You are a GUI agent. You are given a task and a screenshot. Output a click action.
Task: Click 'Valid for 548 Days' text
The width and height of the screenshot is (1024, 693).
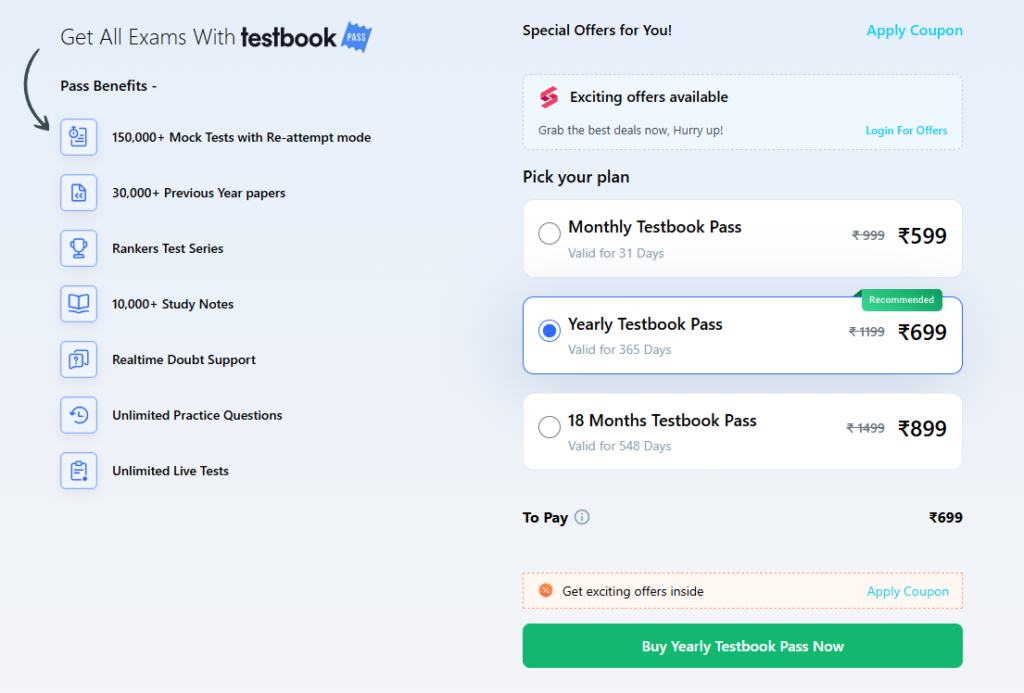(620, 446)
